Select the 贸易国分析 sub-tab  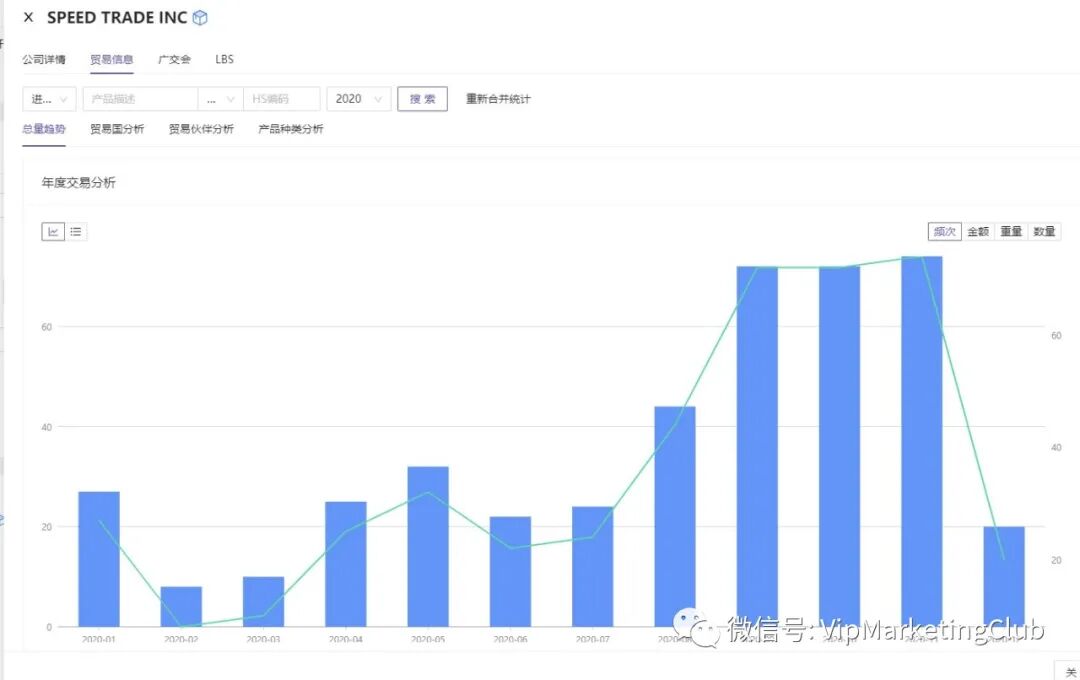117,129
